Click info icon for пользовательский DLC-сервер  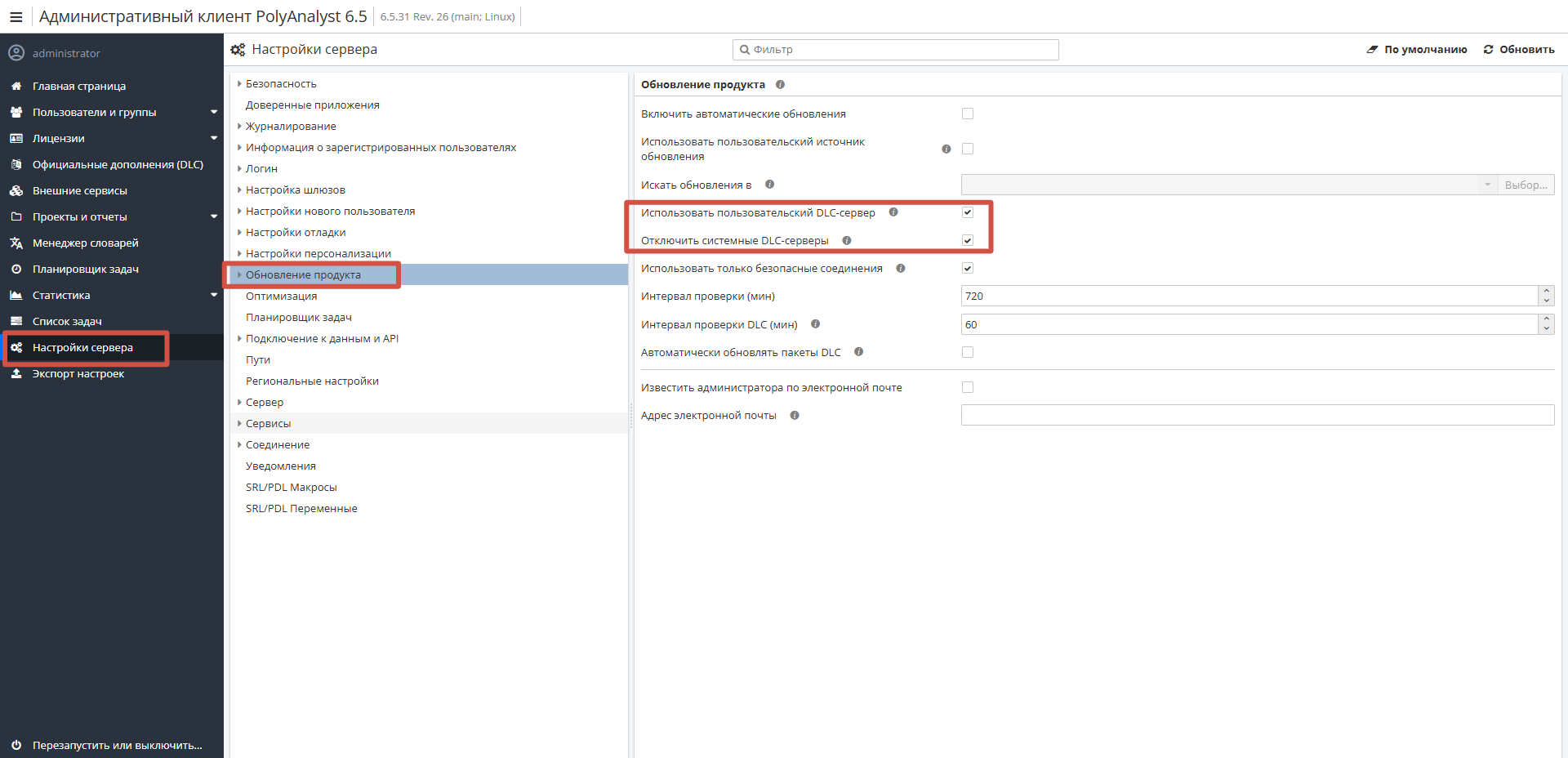coord(893,212)
